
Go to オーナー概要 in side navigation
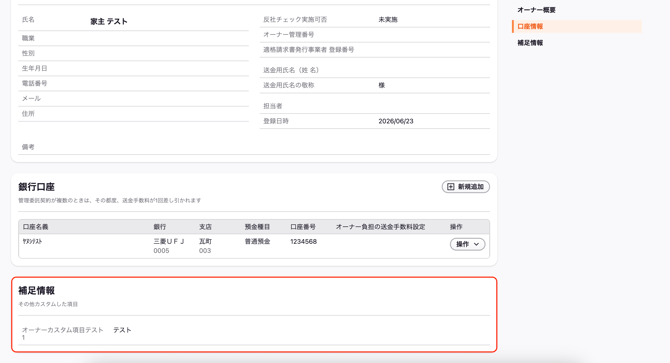(536, 10)
